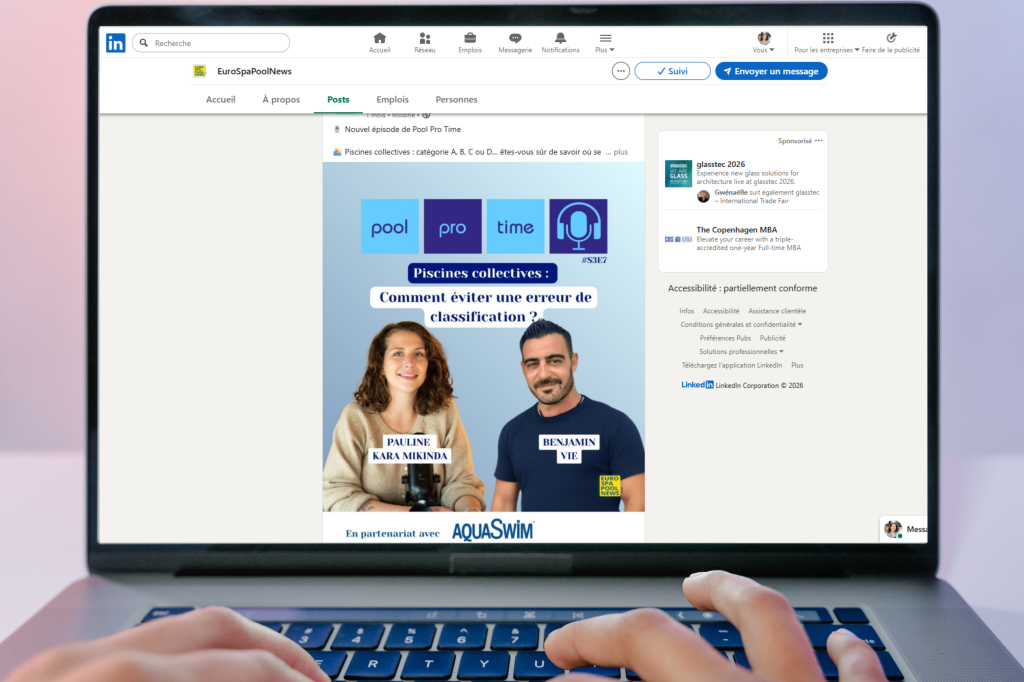Expand the Plus menu in navbar
The image size is (1024, 682).
click(605, 42)
